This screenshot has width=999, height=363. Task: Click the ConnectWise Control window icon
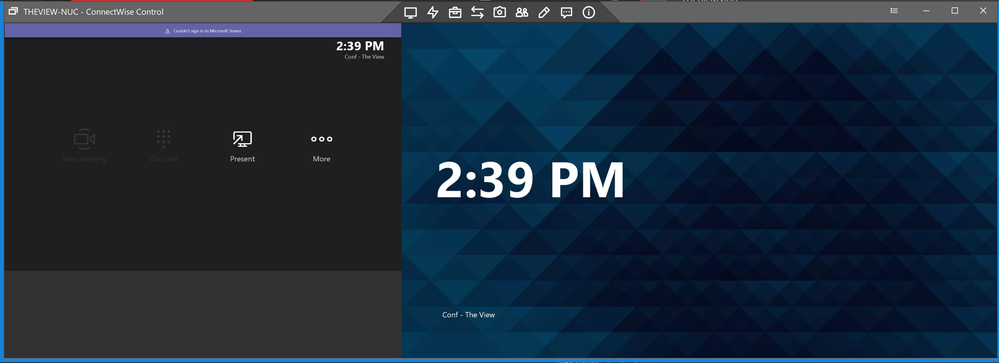13,11
